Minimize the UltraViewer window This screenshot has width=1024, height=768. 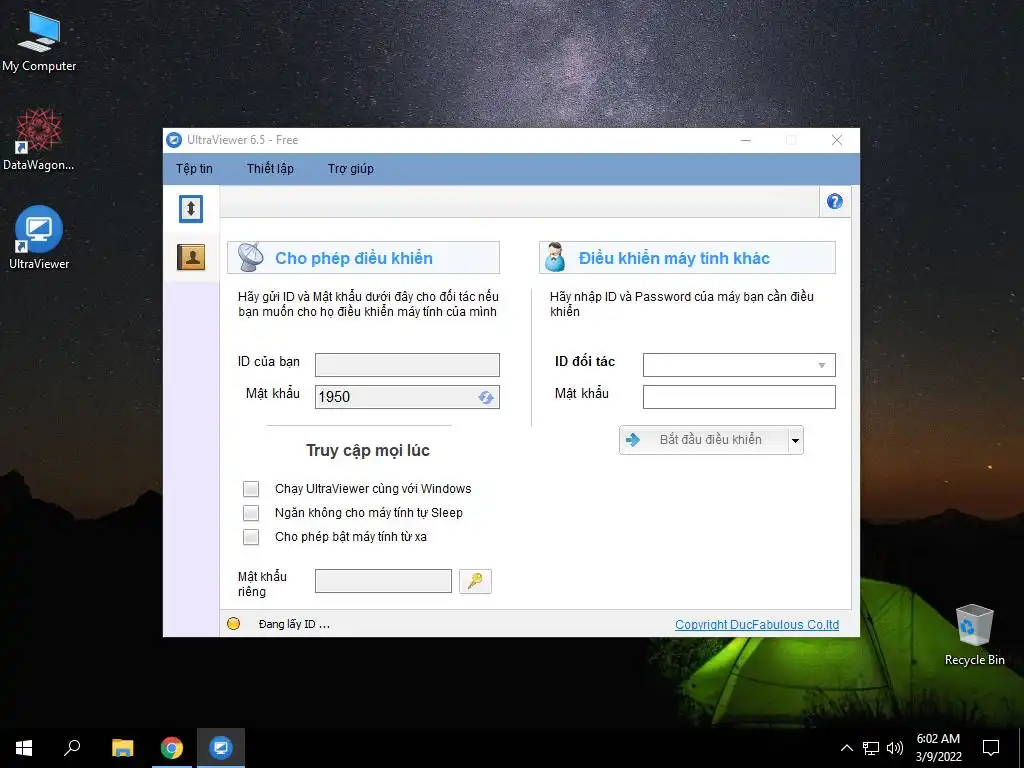746,140
